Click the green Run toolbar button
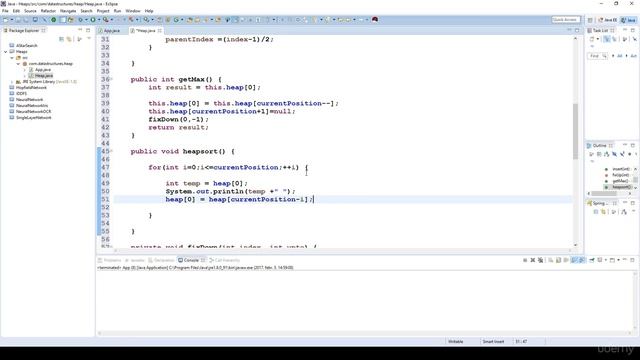This screenshot has width=640, height=360. point(93,20)
